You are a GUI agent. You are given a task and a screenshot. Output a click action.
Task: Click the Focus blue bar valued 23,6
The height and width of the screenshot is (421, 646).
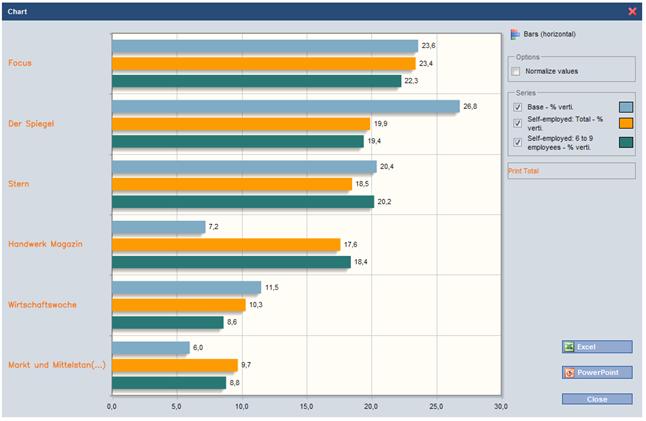click(265, 46)
